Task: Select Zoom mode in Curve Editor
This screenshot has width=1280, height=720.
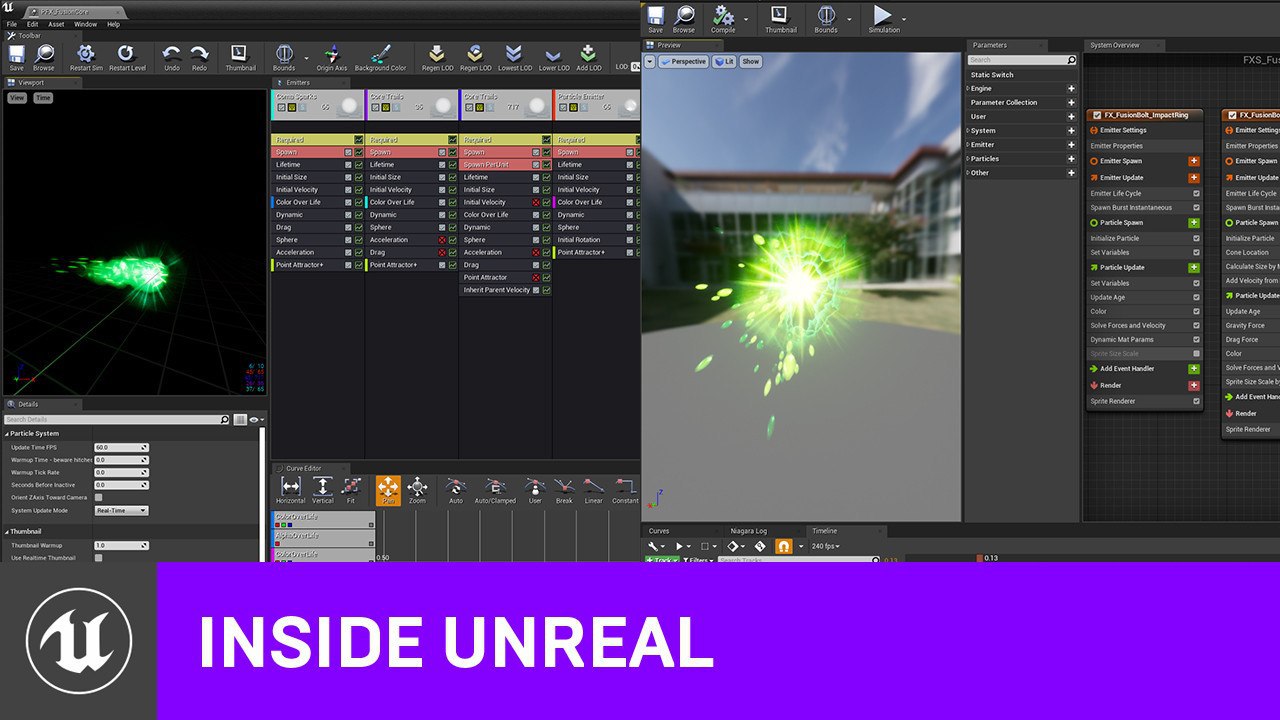Action: (417, 490)
